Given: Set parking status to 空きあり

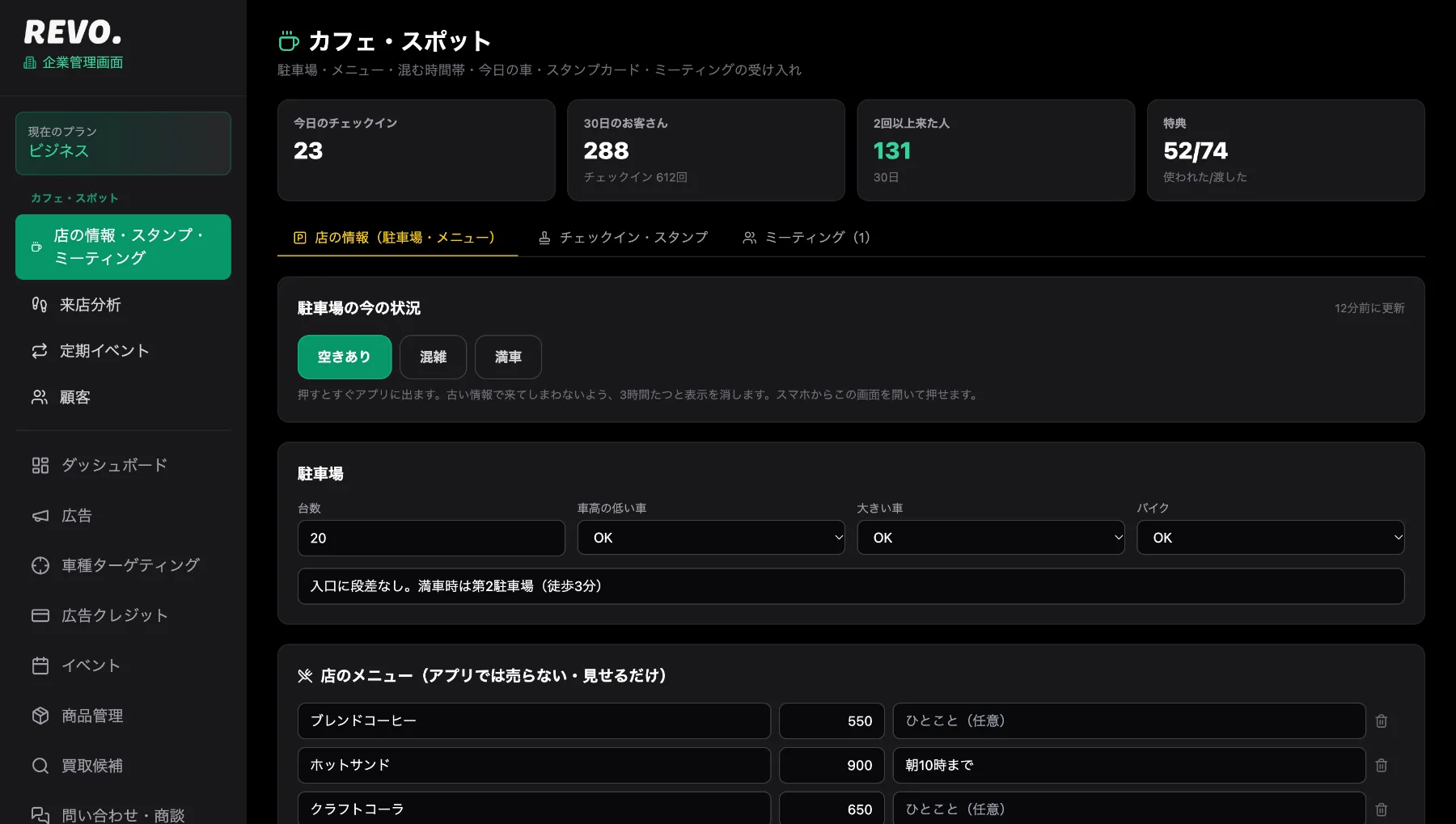Looking at the screenshot, I should click(x=345, y=357).
